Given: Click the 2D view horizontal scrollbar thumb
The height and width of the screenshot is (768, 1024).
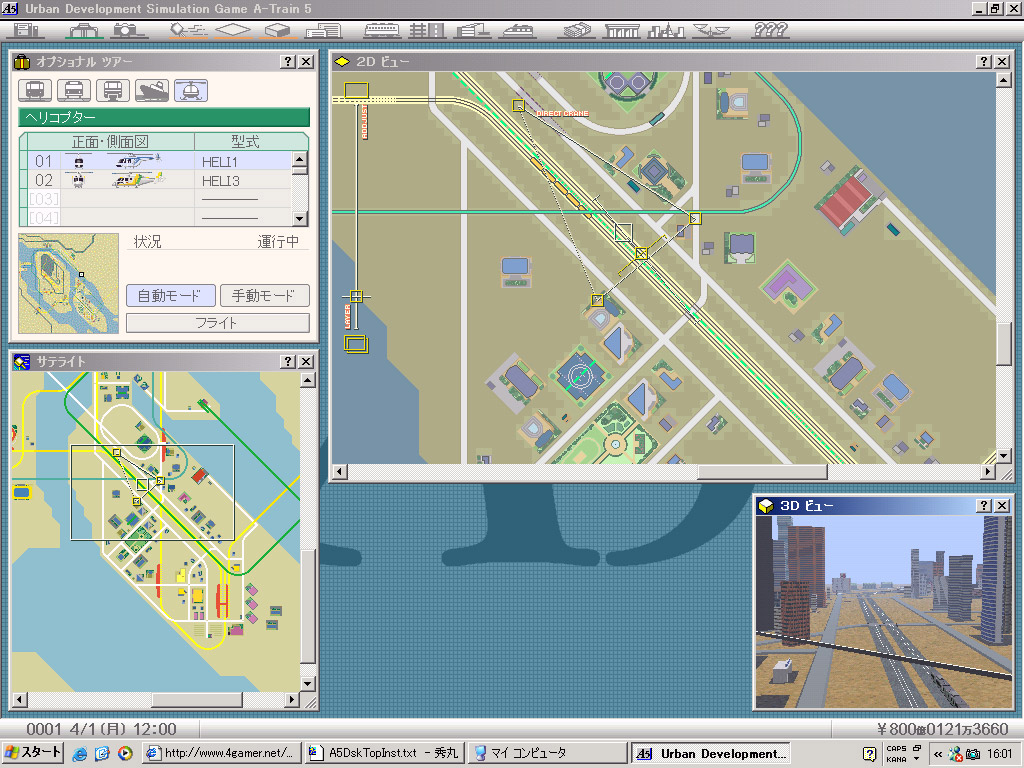Looking at the screenshot, I should 761,472.
